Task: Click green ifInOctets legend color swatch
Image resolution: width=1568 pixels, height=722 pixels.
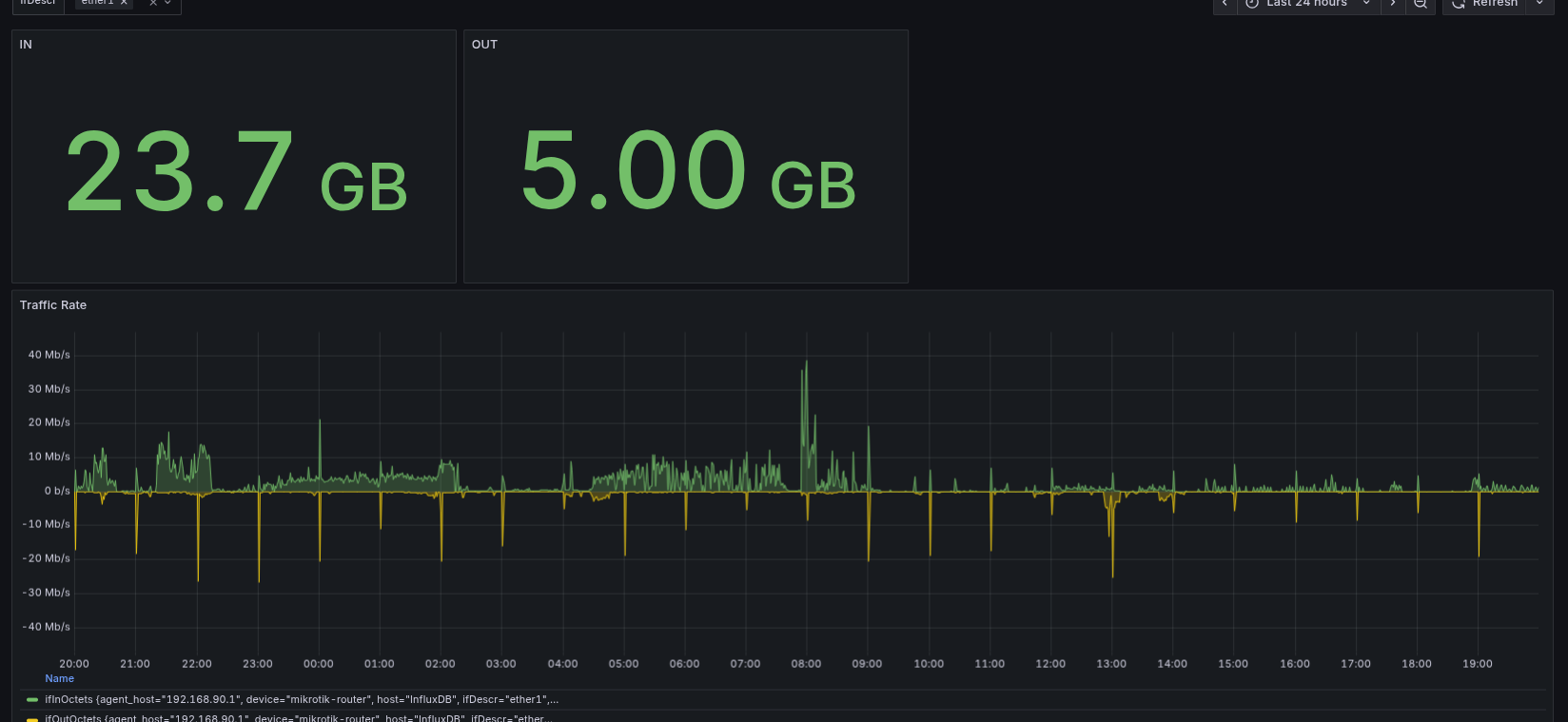Action: coord(32,699)
